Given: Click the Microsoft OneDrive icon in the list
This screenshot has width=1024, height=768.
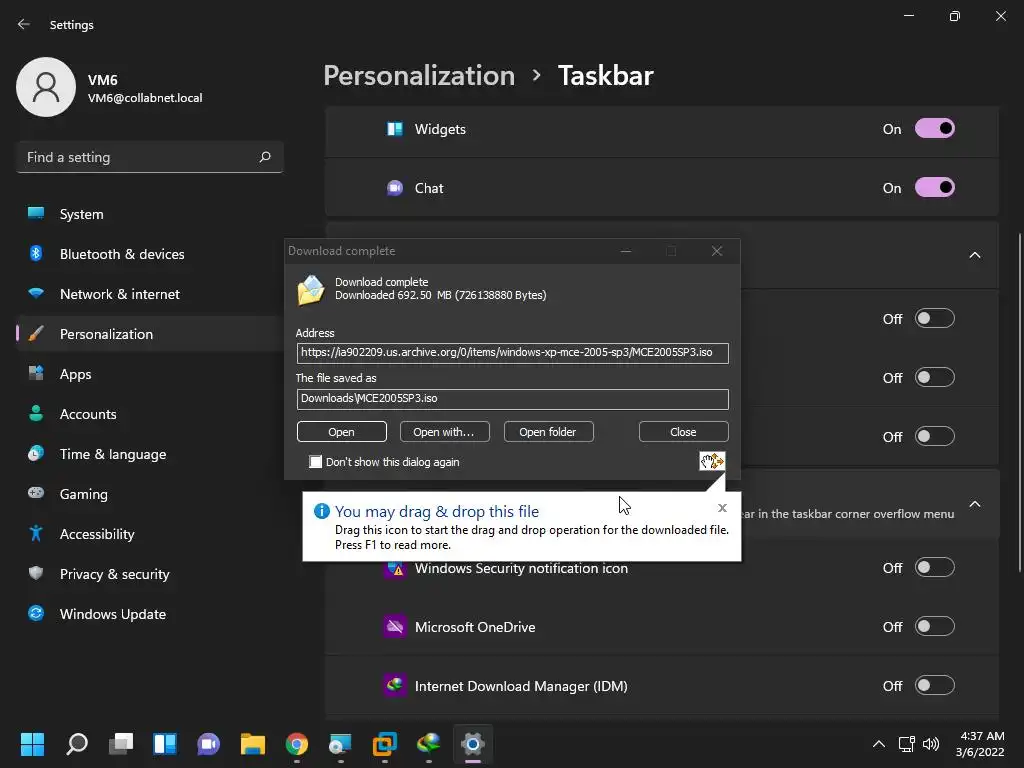Looking at the screenshot, I should tap(394, 627).
